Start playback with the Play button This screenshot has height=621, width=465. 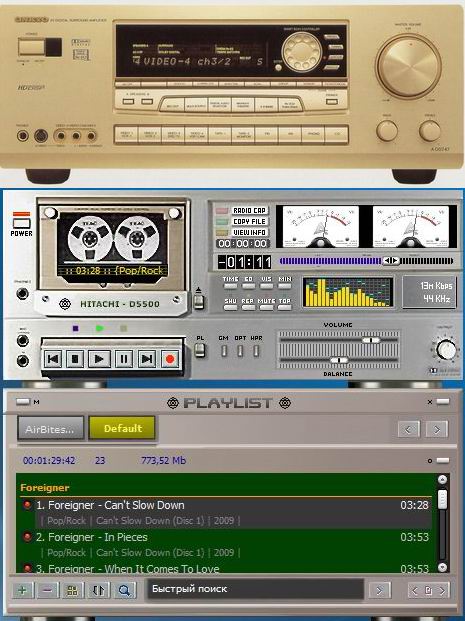pyautogui.click(x=99, y=359)
